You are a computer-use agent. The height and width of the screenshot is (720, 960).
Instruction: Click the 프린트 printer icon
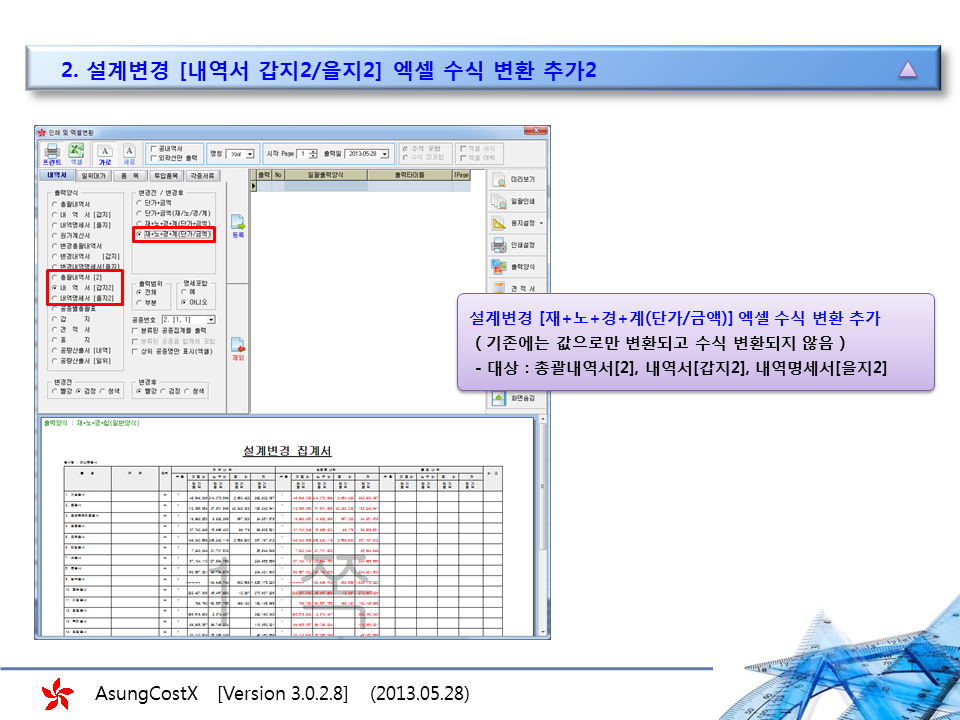(52, 153)
